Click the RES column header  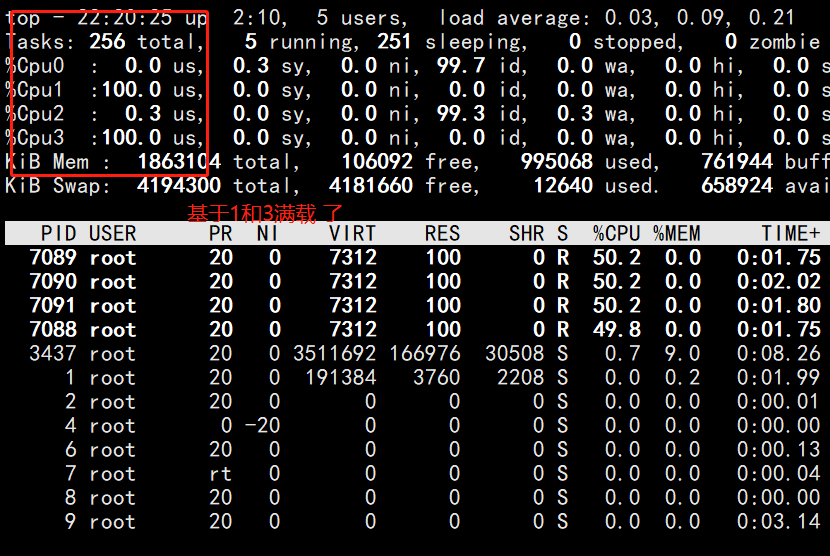point(442,233)
